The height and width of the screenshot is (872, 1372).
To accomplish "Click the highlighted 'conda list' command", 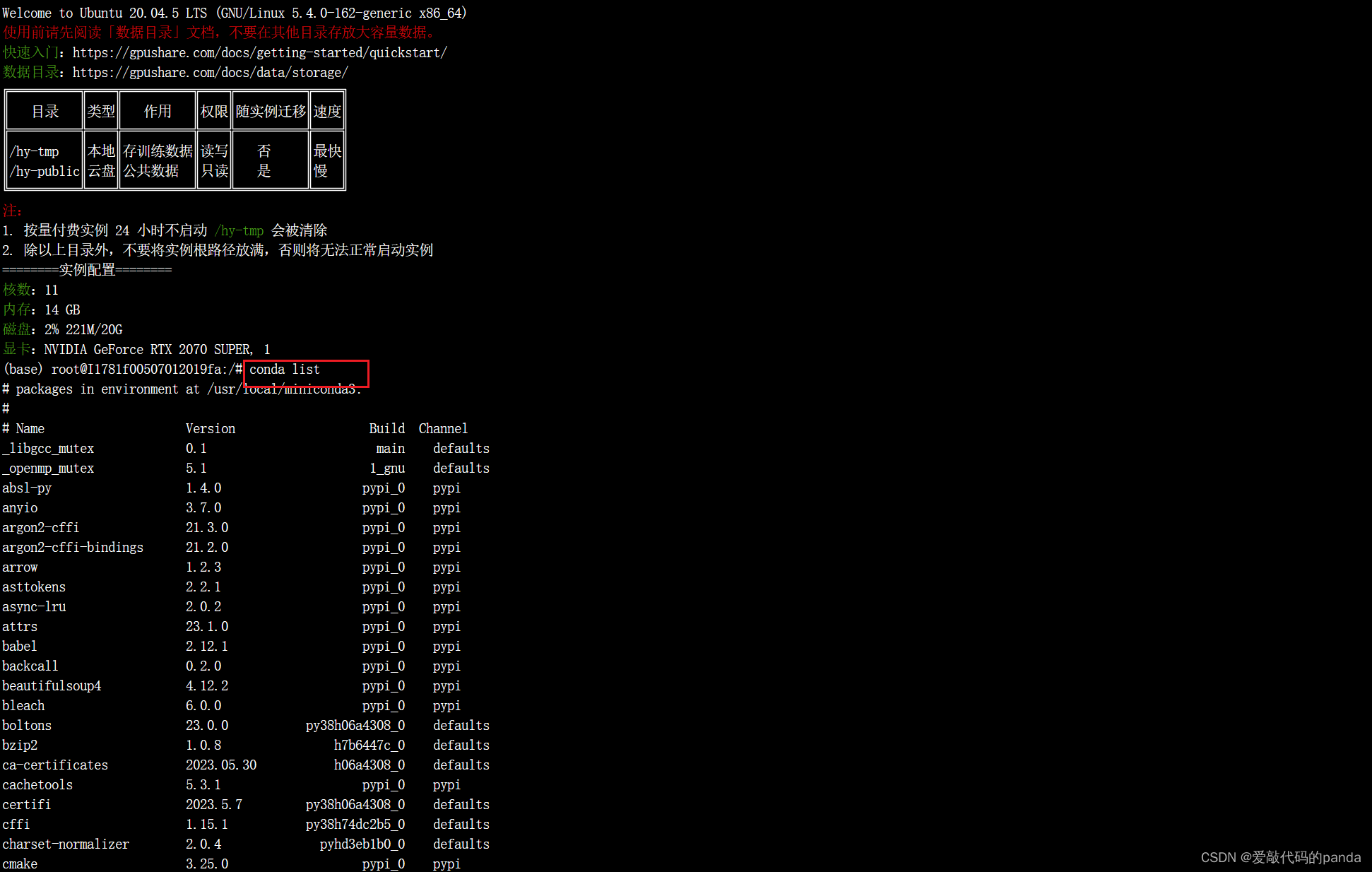I will (x=285, y=370).
